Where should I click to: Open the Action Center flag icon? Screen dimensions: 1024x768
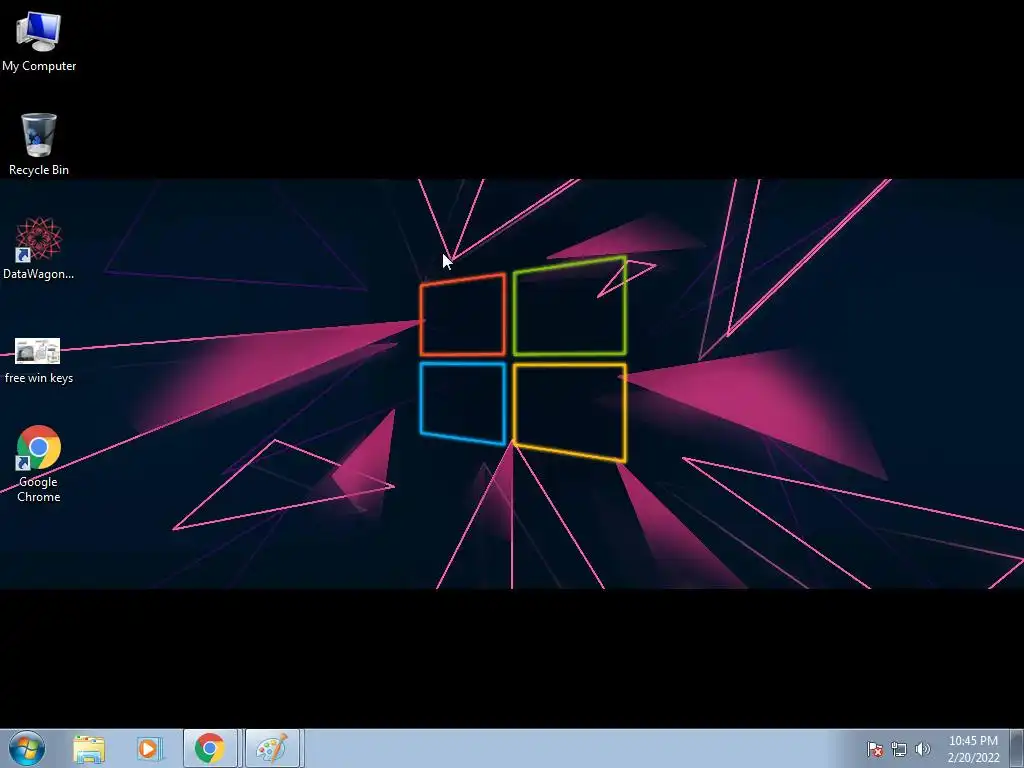[874, 749]
